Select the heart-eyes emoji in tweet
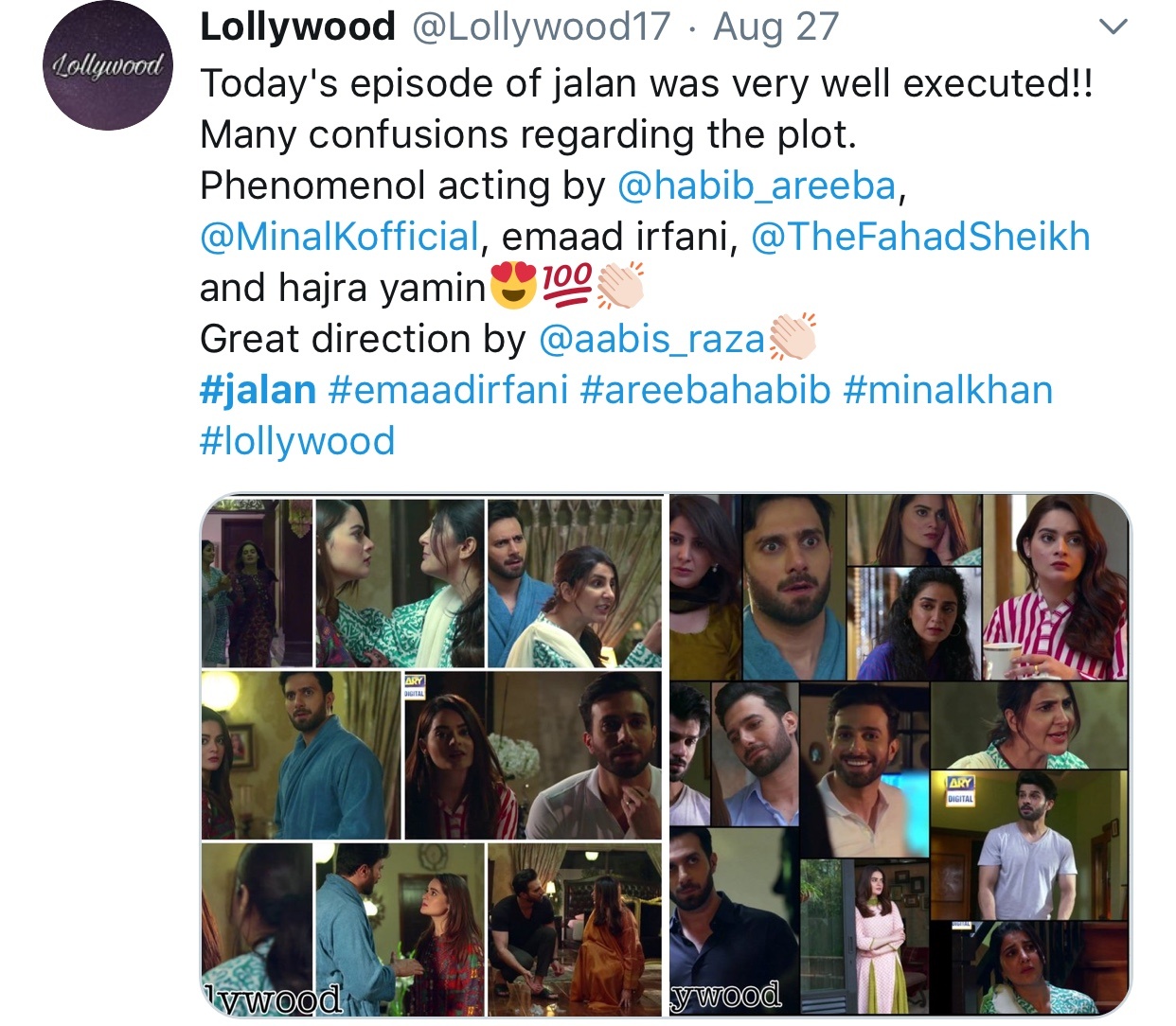The width and height of the screenshot is (1176, 1026). tap(513, 286)
